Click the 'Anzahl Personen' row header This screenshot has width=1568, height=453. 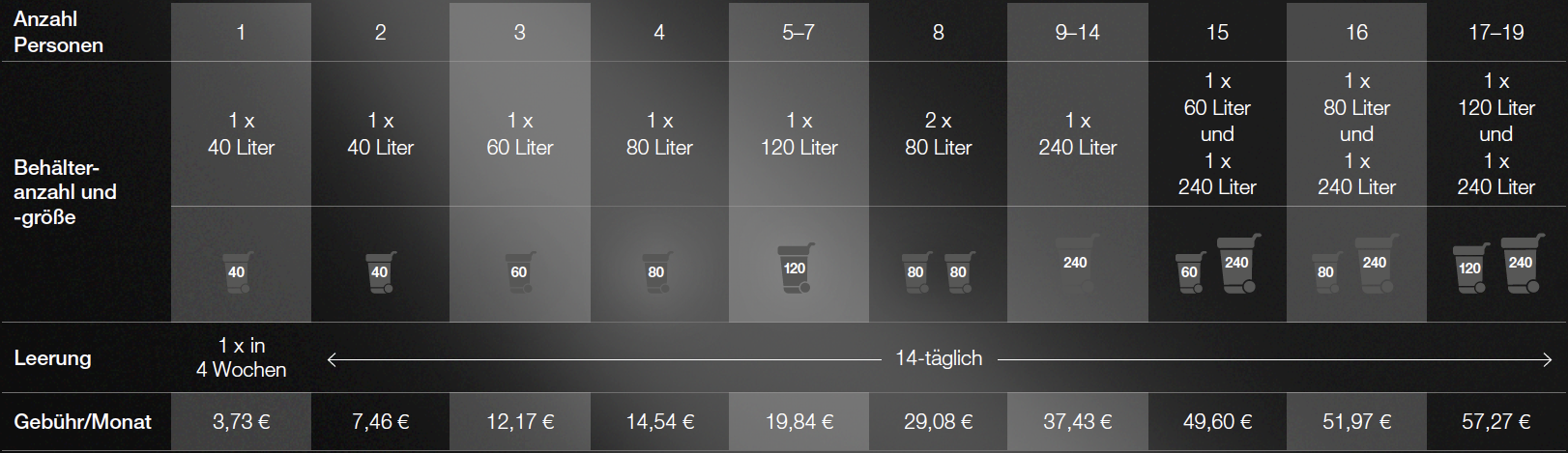pos(59,32)
